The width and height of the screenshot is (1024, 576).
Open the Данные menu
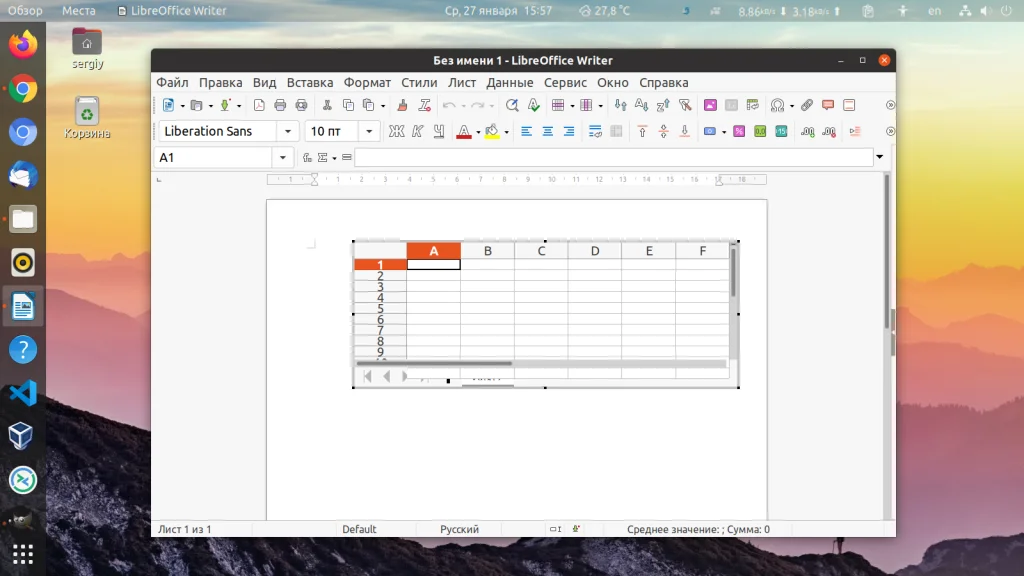click(x=510, y=82)
